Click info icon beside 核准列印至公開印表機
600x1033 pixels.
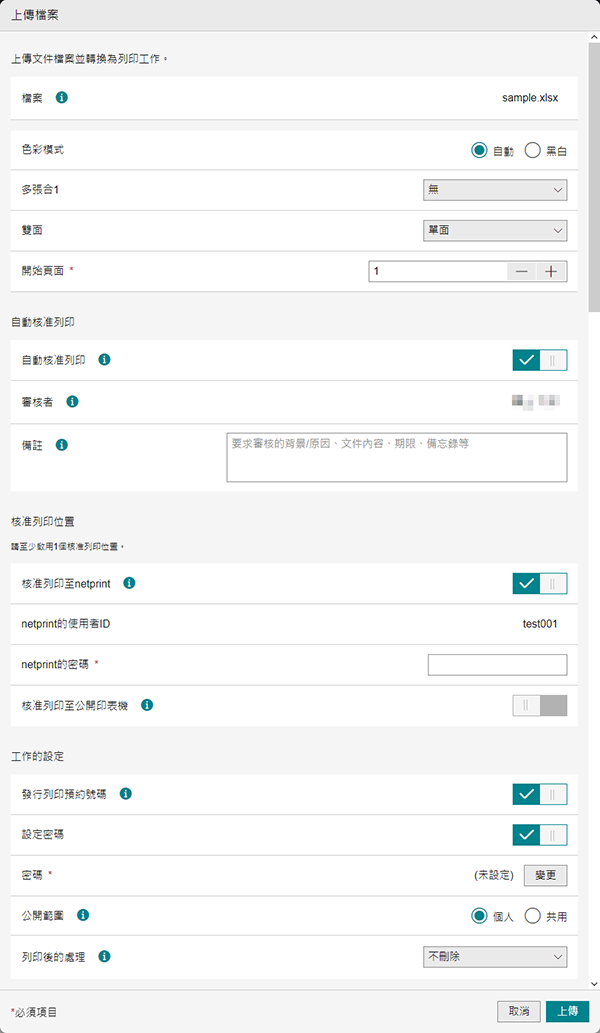147,705
